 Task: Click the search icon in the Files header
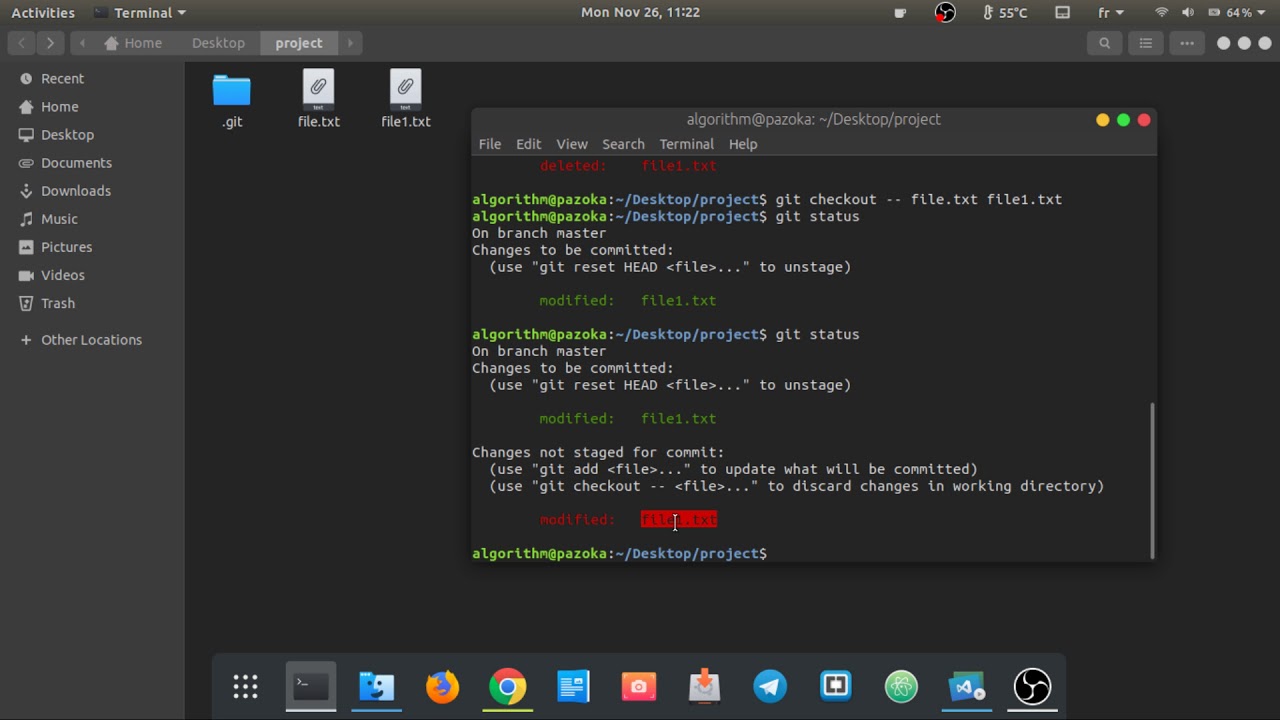coord(1104,43)
